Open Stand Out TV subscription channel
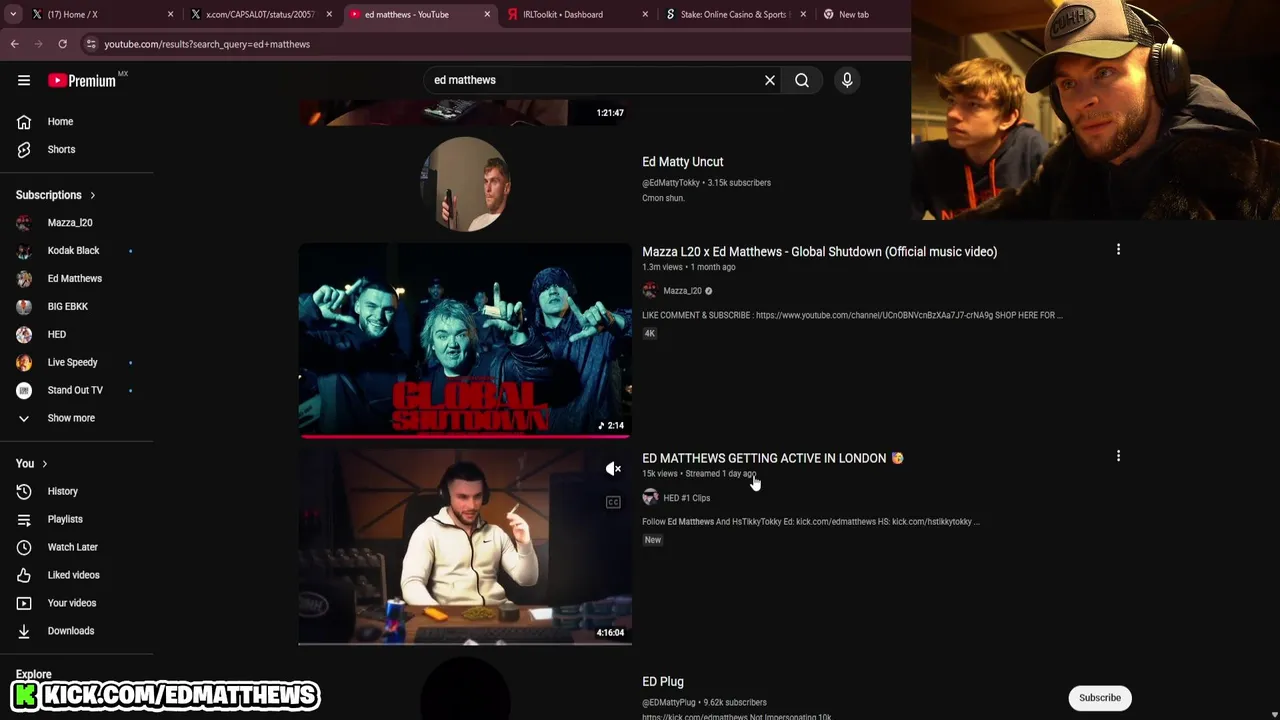 [77, 391]
